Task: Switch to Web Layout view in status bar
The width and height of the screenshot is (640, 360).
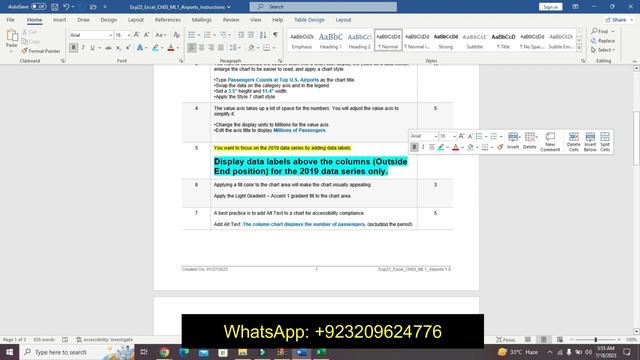Action: click(x=560, y=340)
